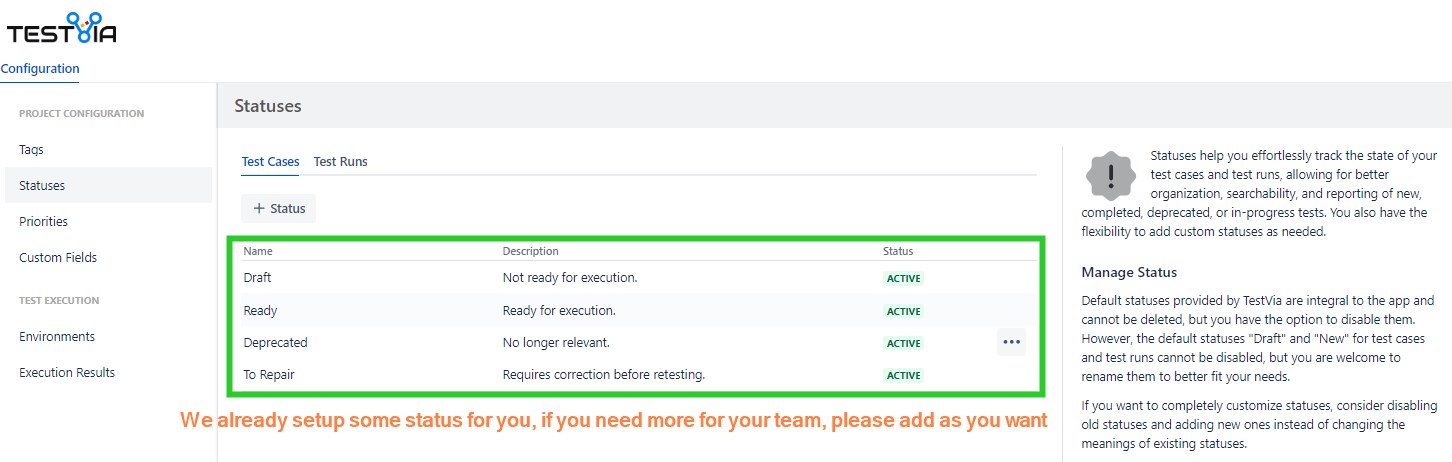Switch to the Test Runs tab

pos(340,162)
